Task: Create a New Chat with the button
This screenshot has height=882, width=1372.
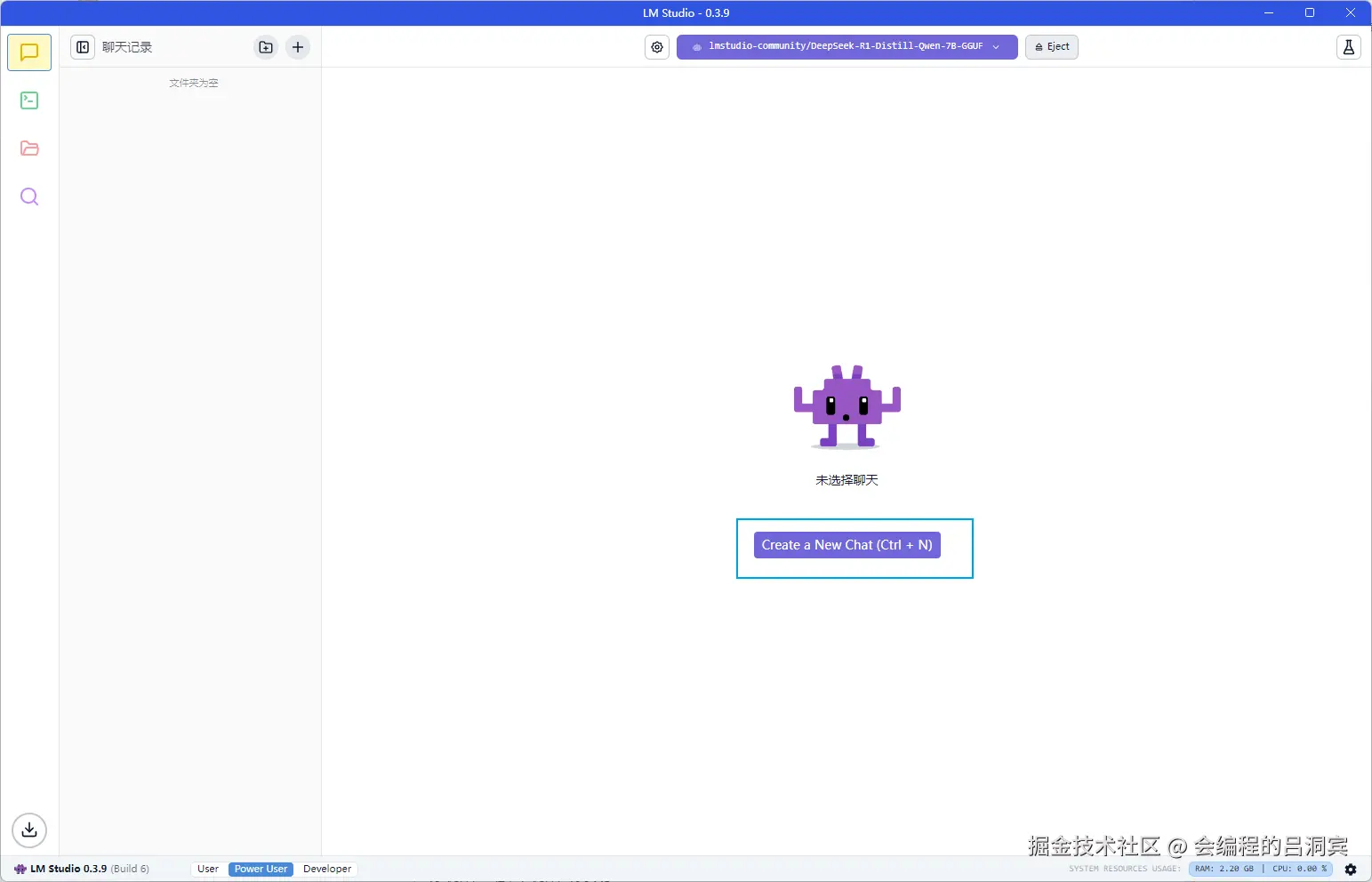Action: [846, 544]
